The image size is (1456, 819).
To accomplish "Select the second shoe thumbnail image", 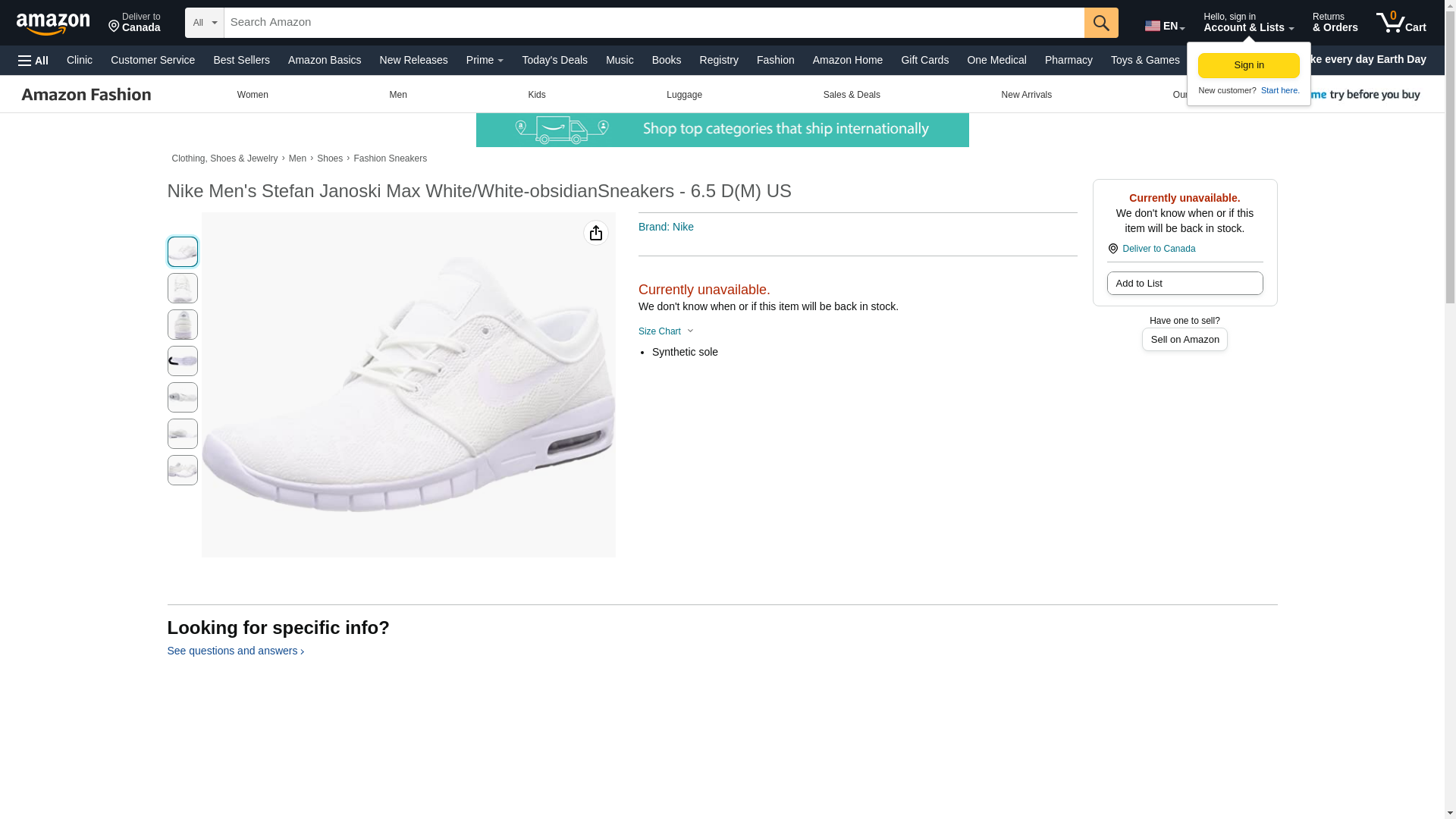I will click(182, 288).
